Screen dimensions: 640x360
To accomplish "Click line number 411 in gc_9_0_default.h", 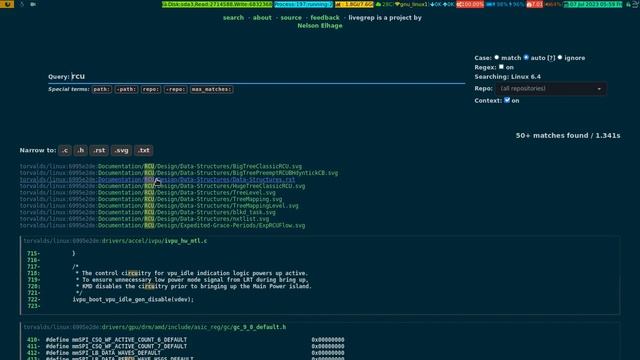I will [33, 346].
